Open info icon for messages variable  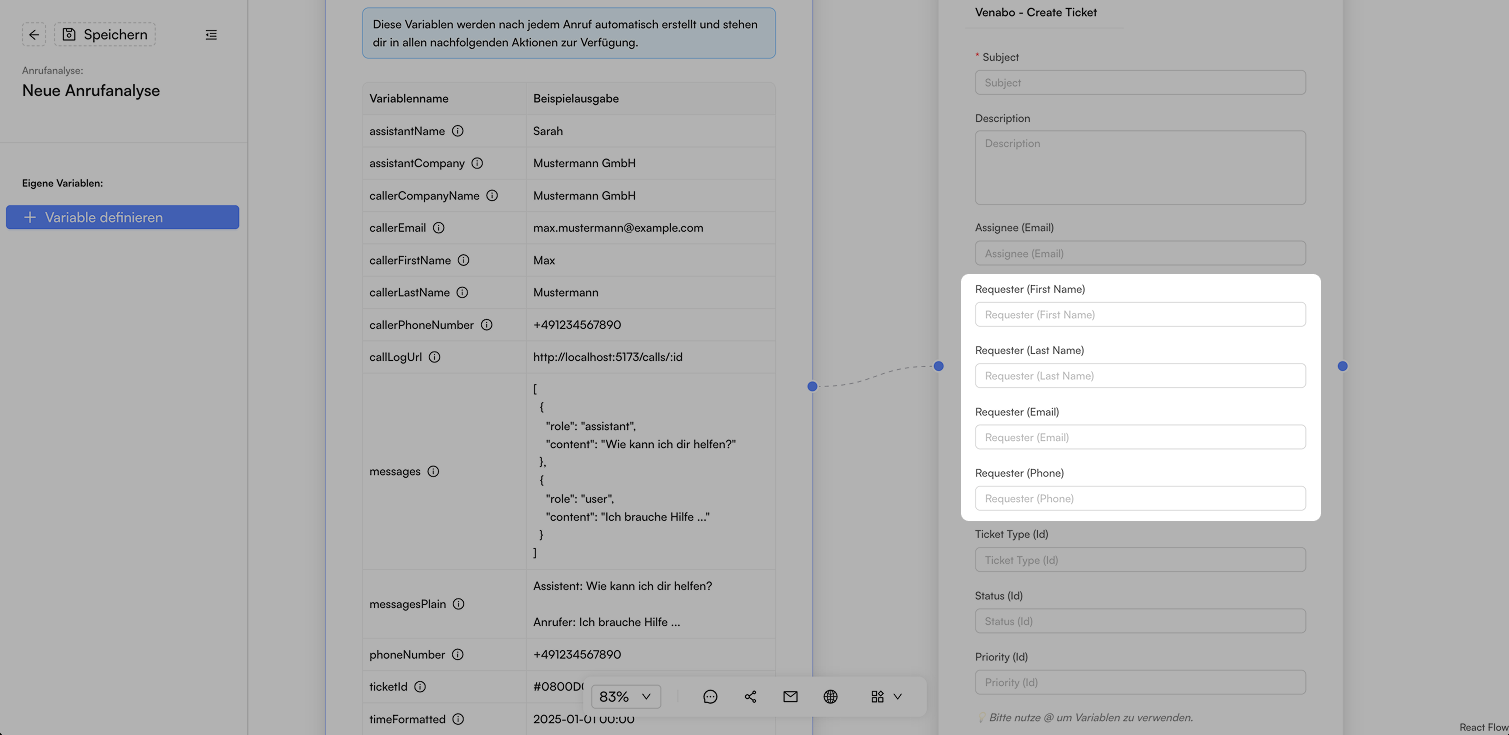pyautogui.click(x=433, y=471)
